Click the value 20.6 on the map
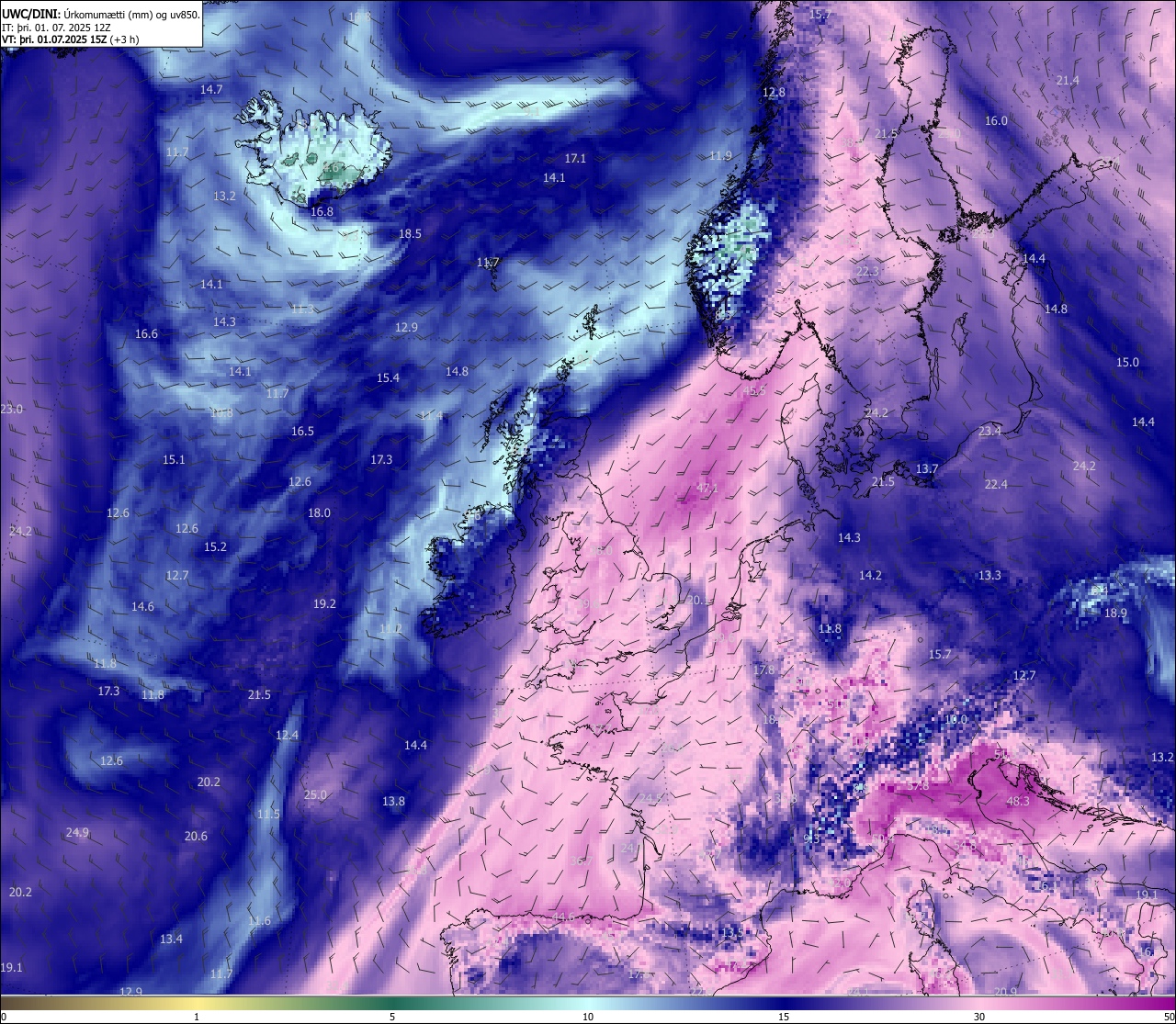This screenshot has width=1176, height=1024. click(x=196, y=837)
